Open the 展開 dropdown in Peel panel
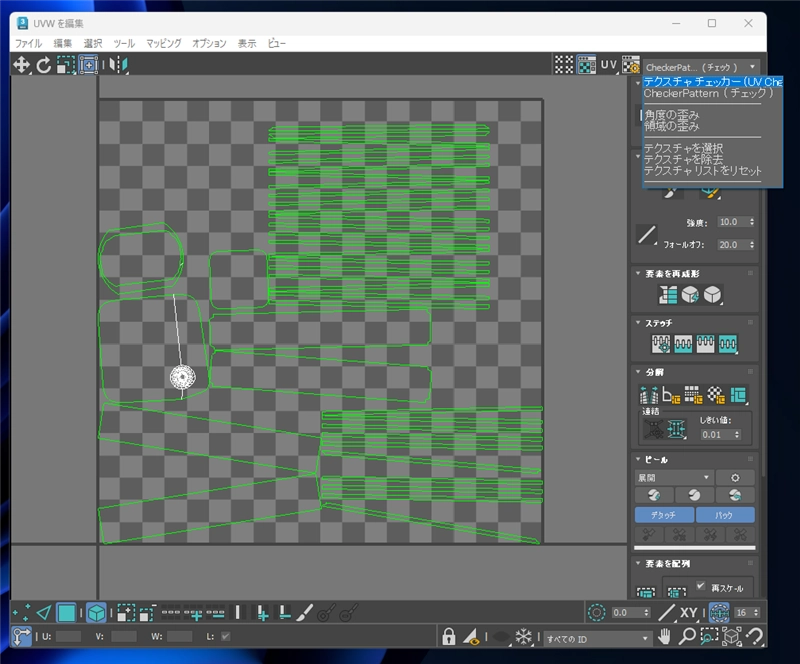This screenshot has height=664, width=800. click(674, 478)
